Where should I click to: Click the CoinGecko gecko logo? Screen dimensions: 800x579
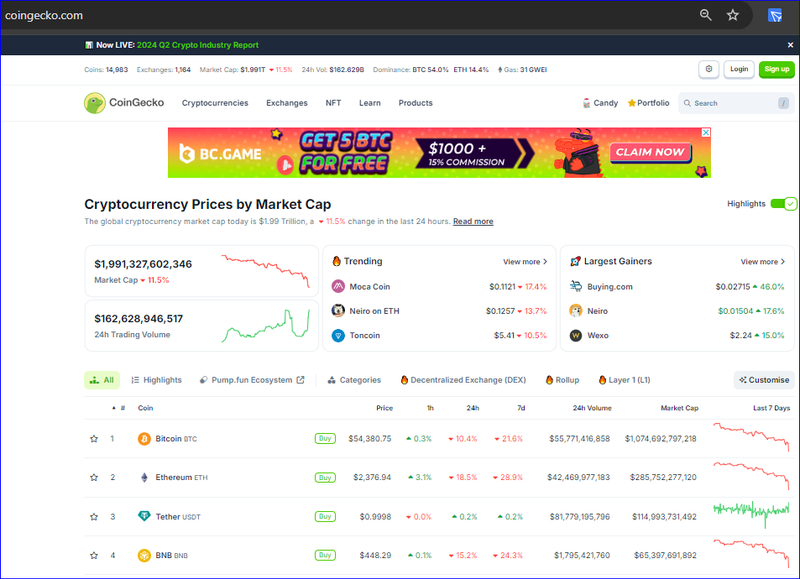pos(95,103)
